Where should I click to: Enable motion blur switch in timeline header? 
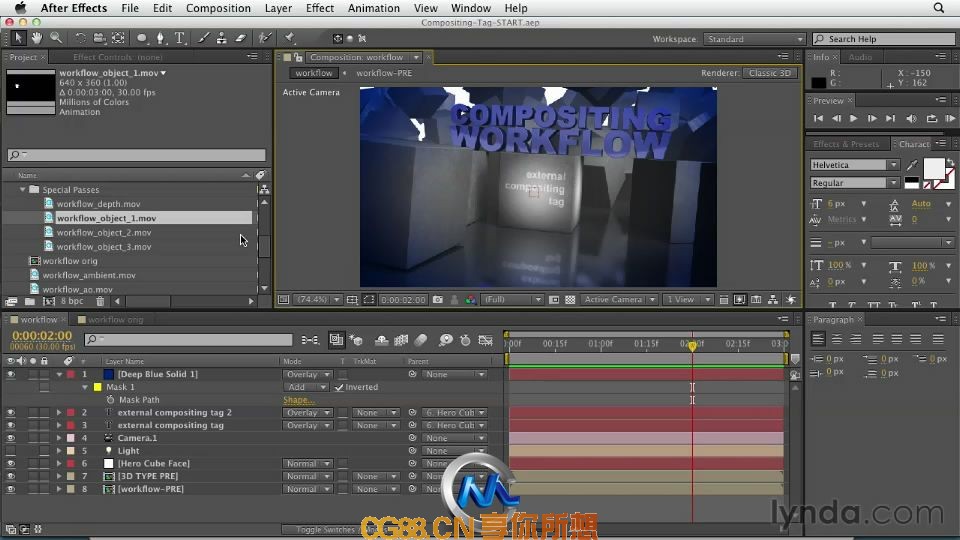click(x=421, y=340)
